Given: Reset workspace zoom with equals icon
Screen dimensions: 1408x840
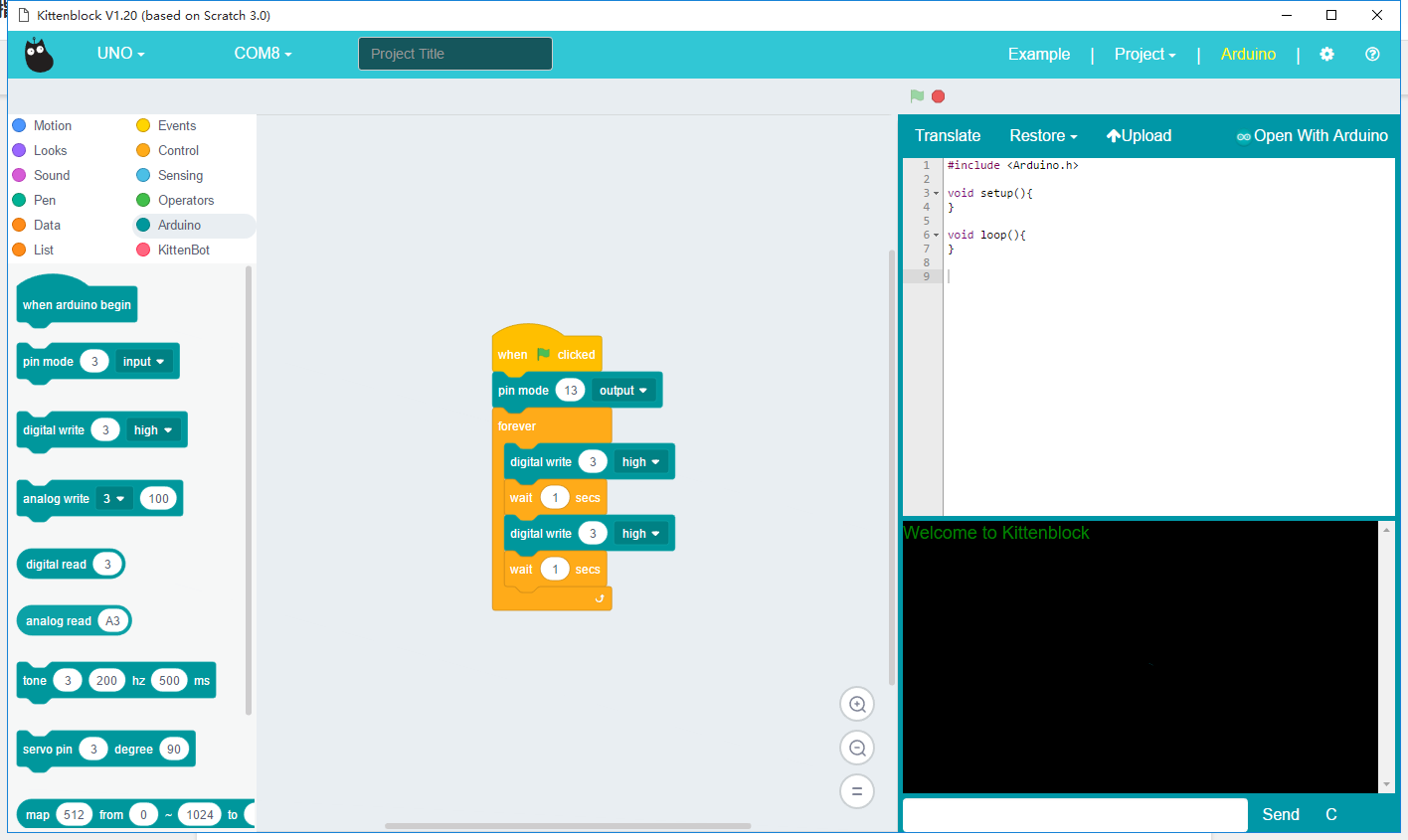Looking at the screenshot, I should coord(857,791).
